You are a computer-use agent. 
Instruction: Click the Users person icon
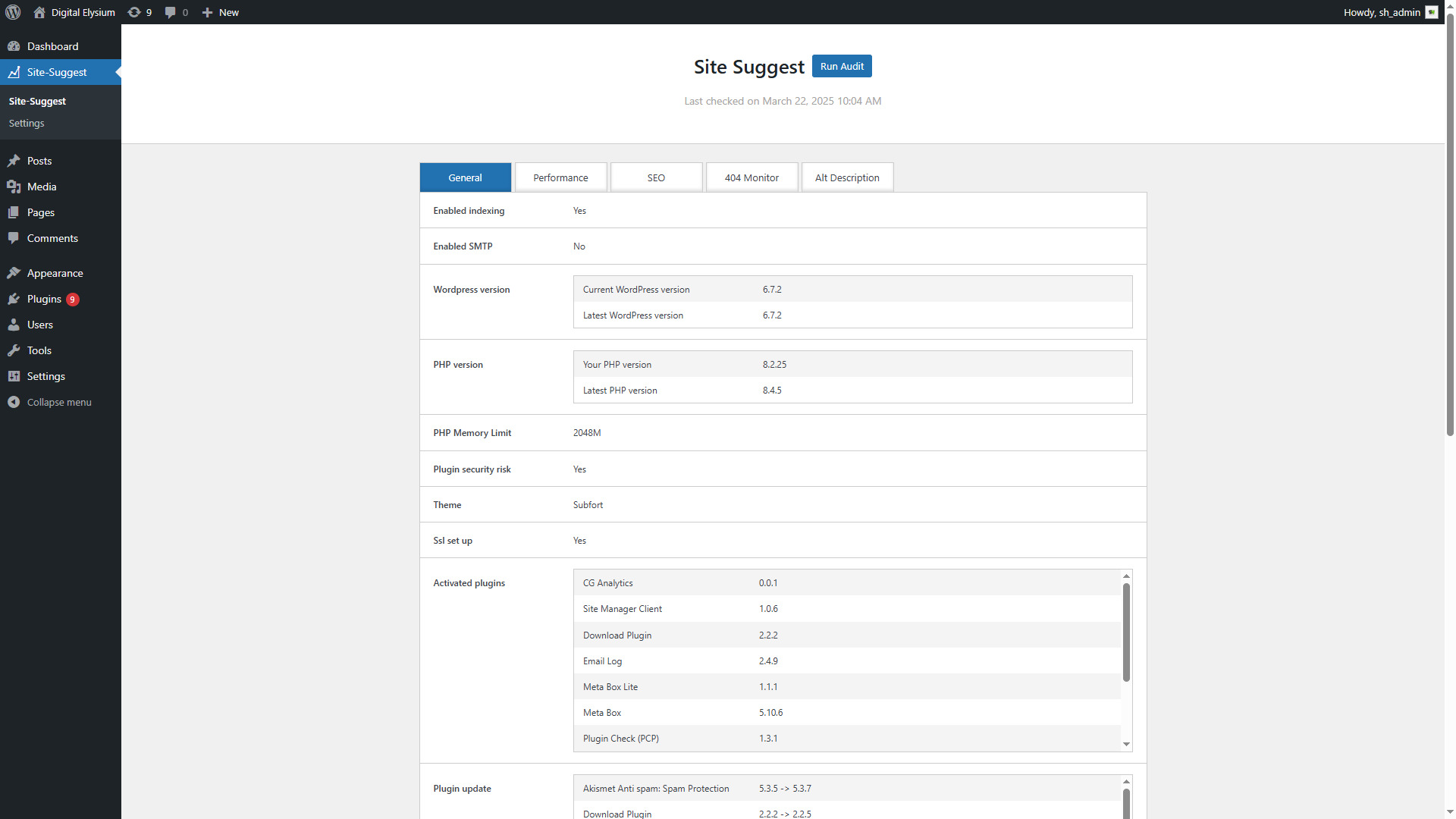[14, 325]
